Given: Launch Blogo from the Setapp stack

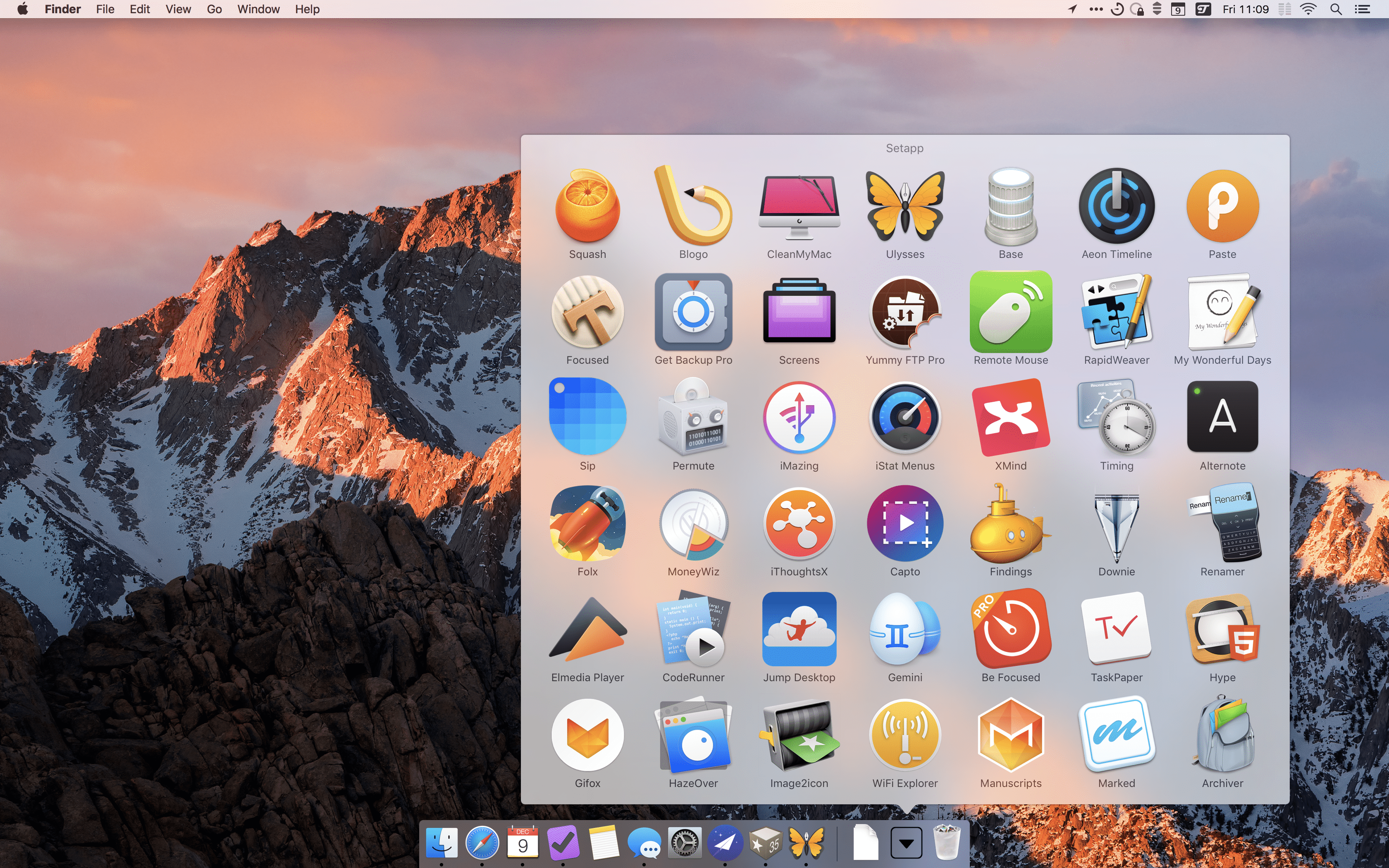Looking at the screenshot, I should pyautogui.click(x=693, y=205).
